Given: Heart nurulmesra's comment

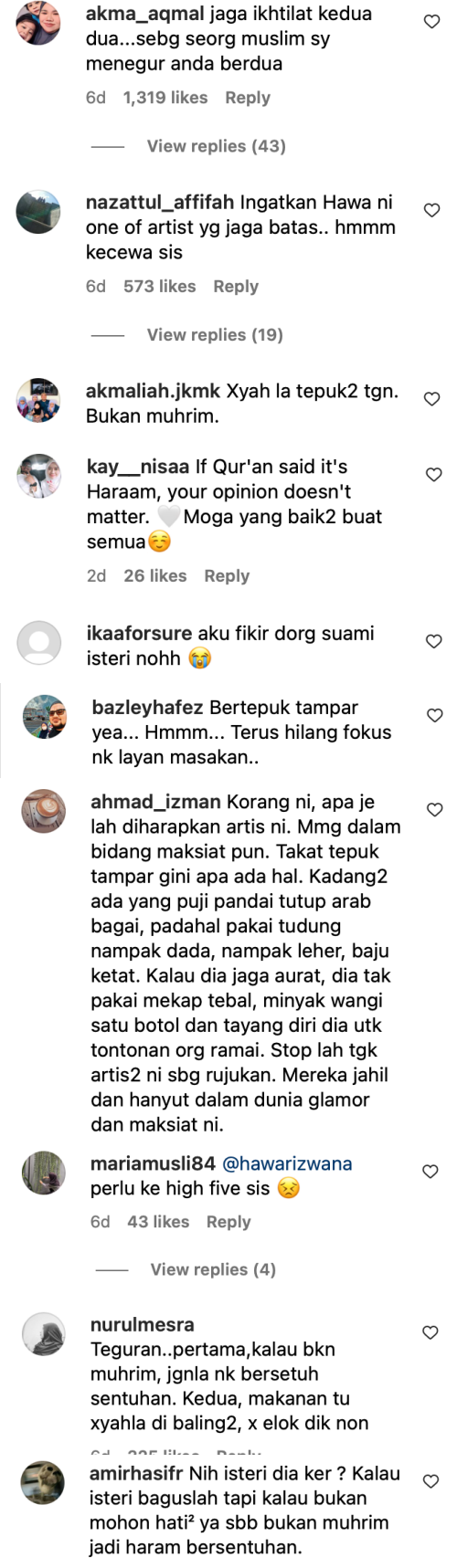Looking at the screenshot, I should pos(430,1332).
